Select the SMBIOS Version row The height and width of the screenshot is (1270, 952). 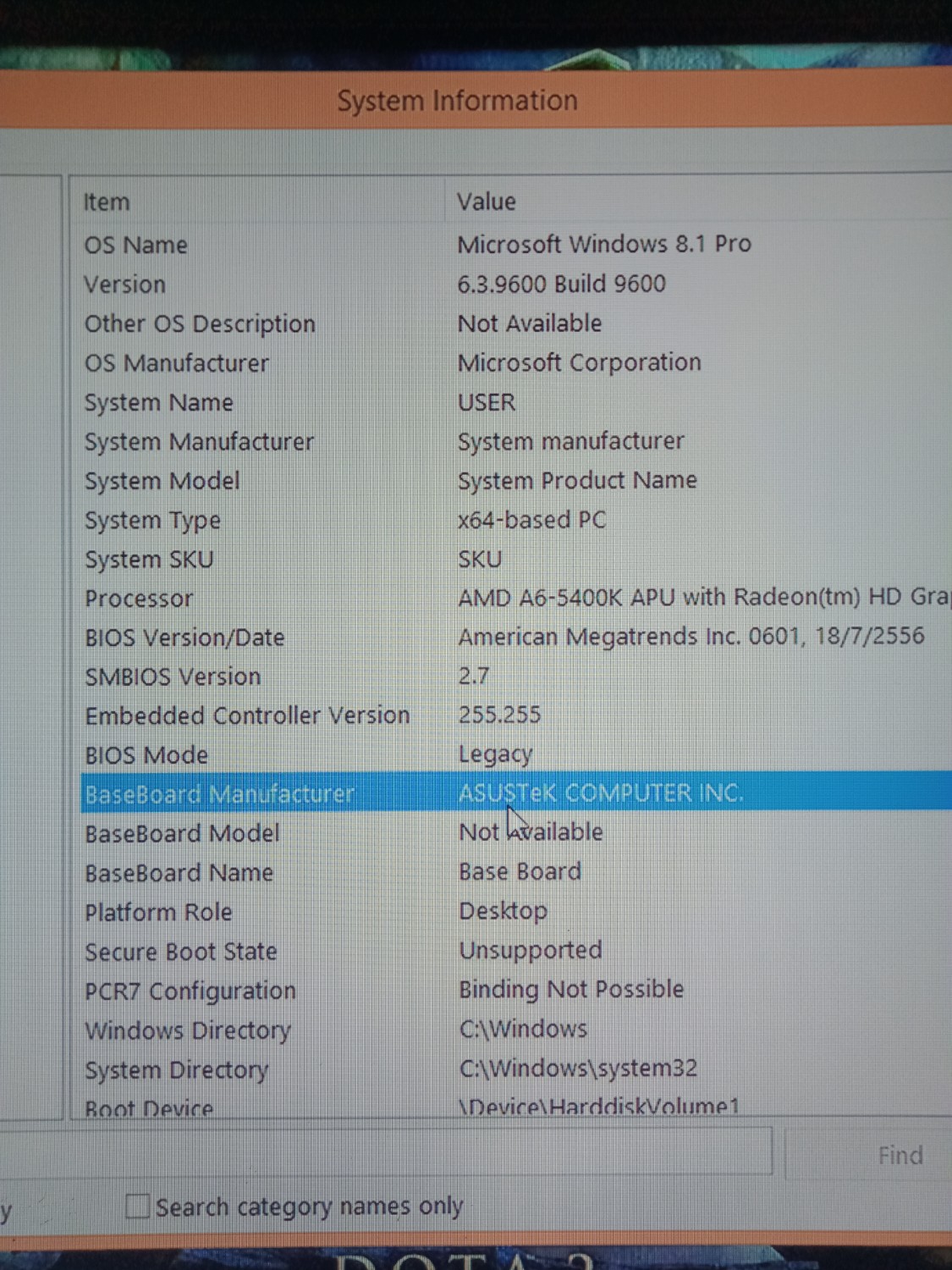pos(515,676)
